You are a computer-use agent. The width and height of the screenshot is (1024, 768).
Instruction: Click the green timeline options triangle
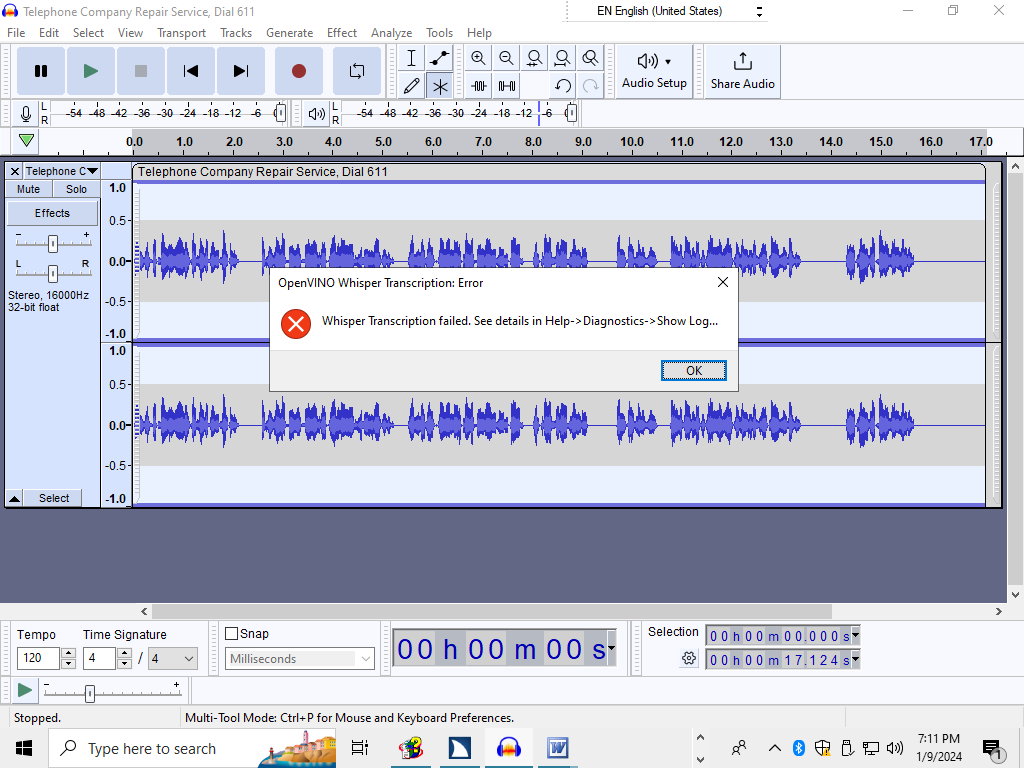(27, 140)
